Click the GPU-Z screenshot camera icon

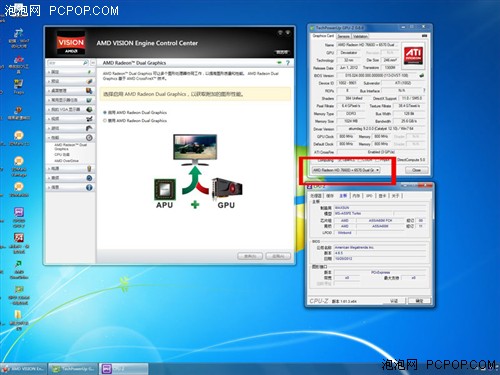pyautogui.click(x=424, y=36)
